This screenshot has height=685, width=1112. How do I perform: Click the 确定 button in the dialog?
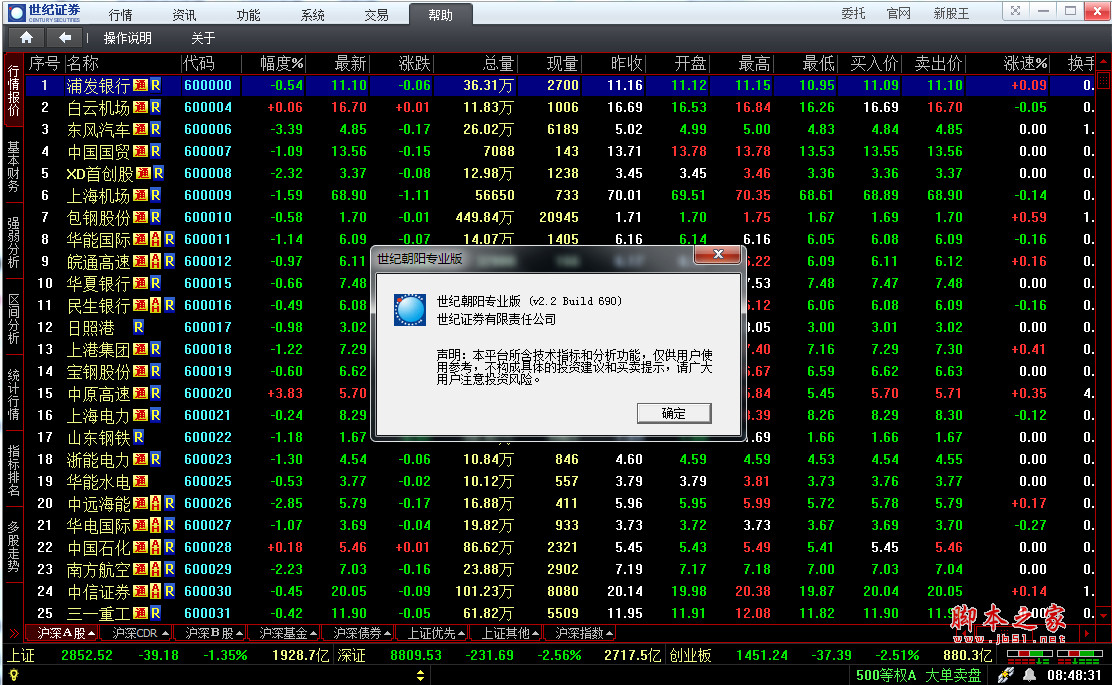[674, 413]
